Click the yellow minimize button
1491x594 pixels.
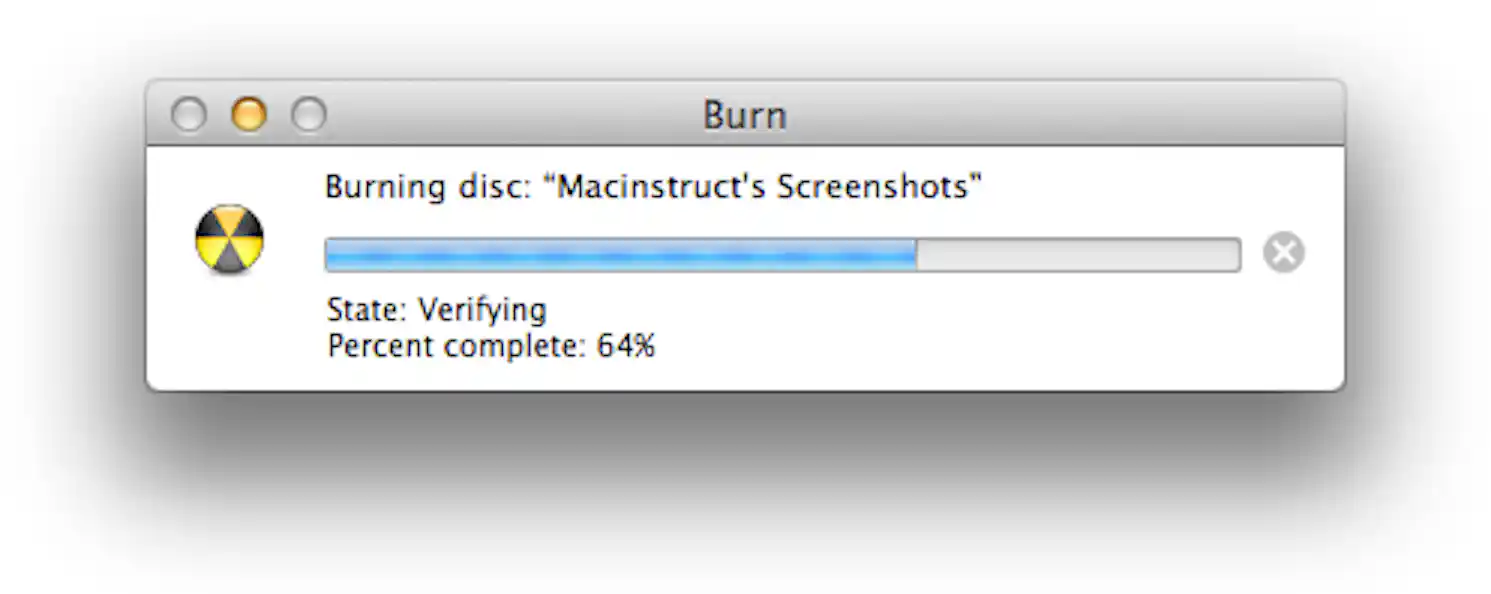(249, 114)
